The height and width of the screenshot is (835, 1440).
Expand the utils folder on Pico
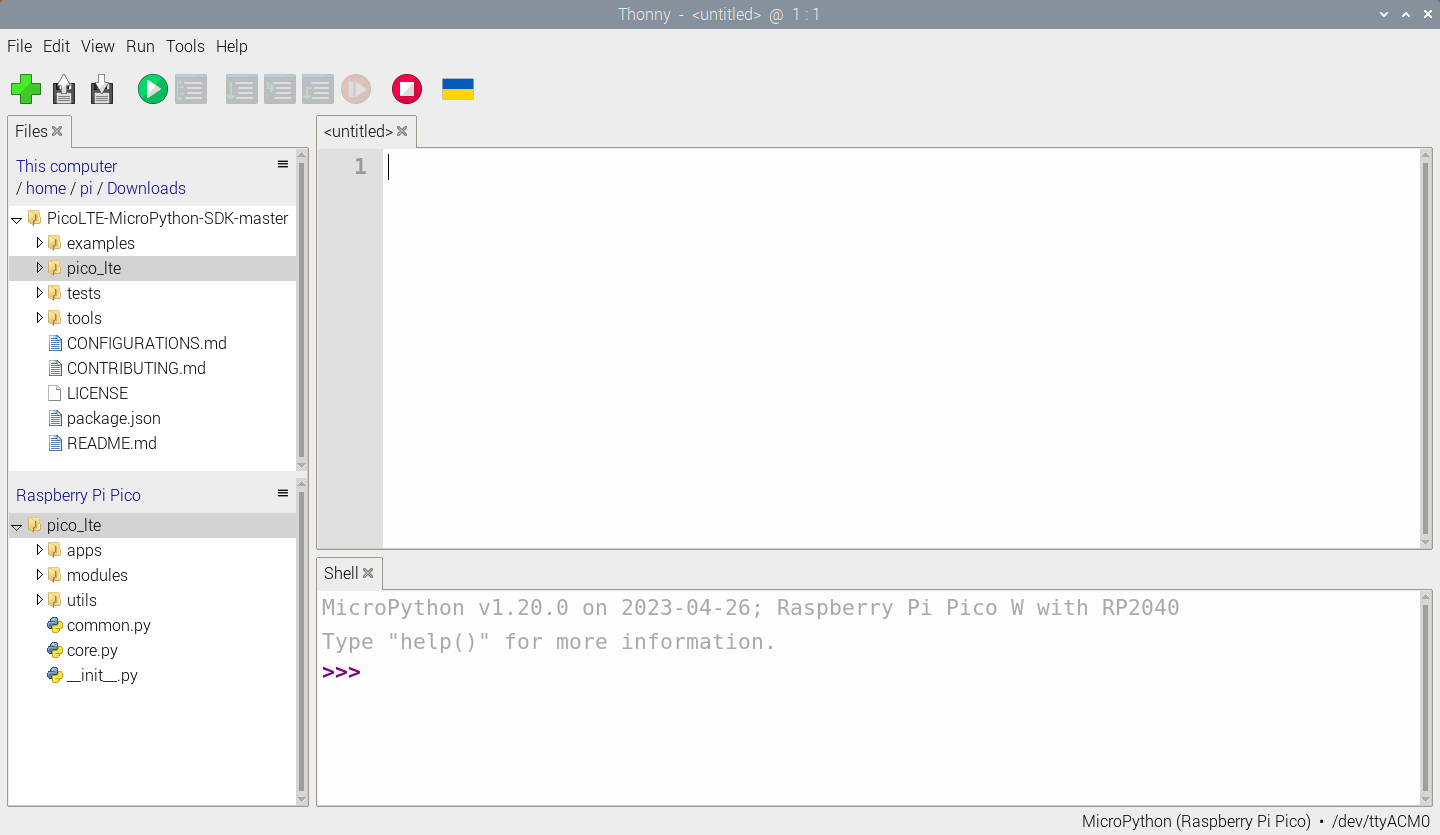(39, 600)
